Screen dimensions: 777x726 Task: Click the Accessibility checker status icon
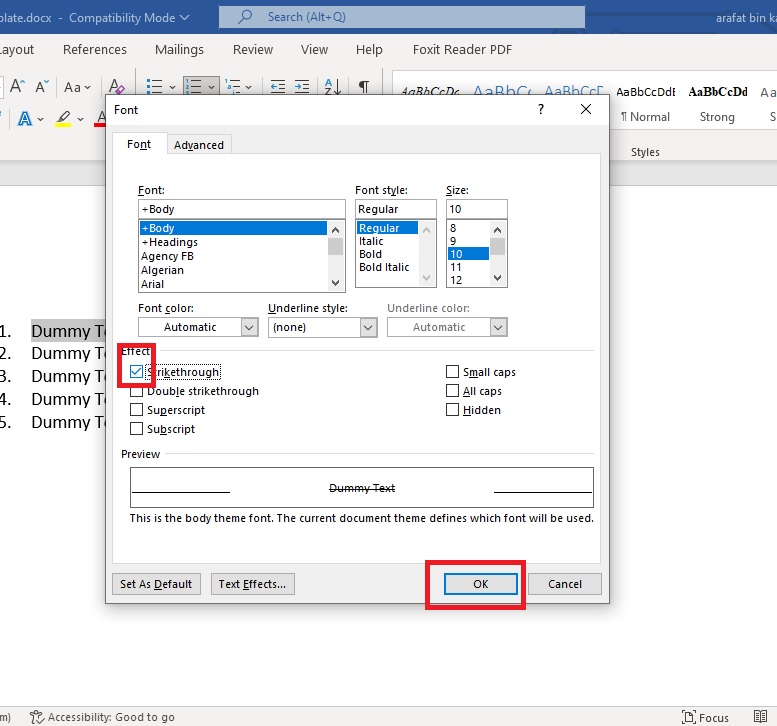37,717
